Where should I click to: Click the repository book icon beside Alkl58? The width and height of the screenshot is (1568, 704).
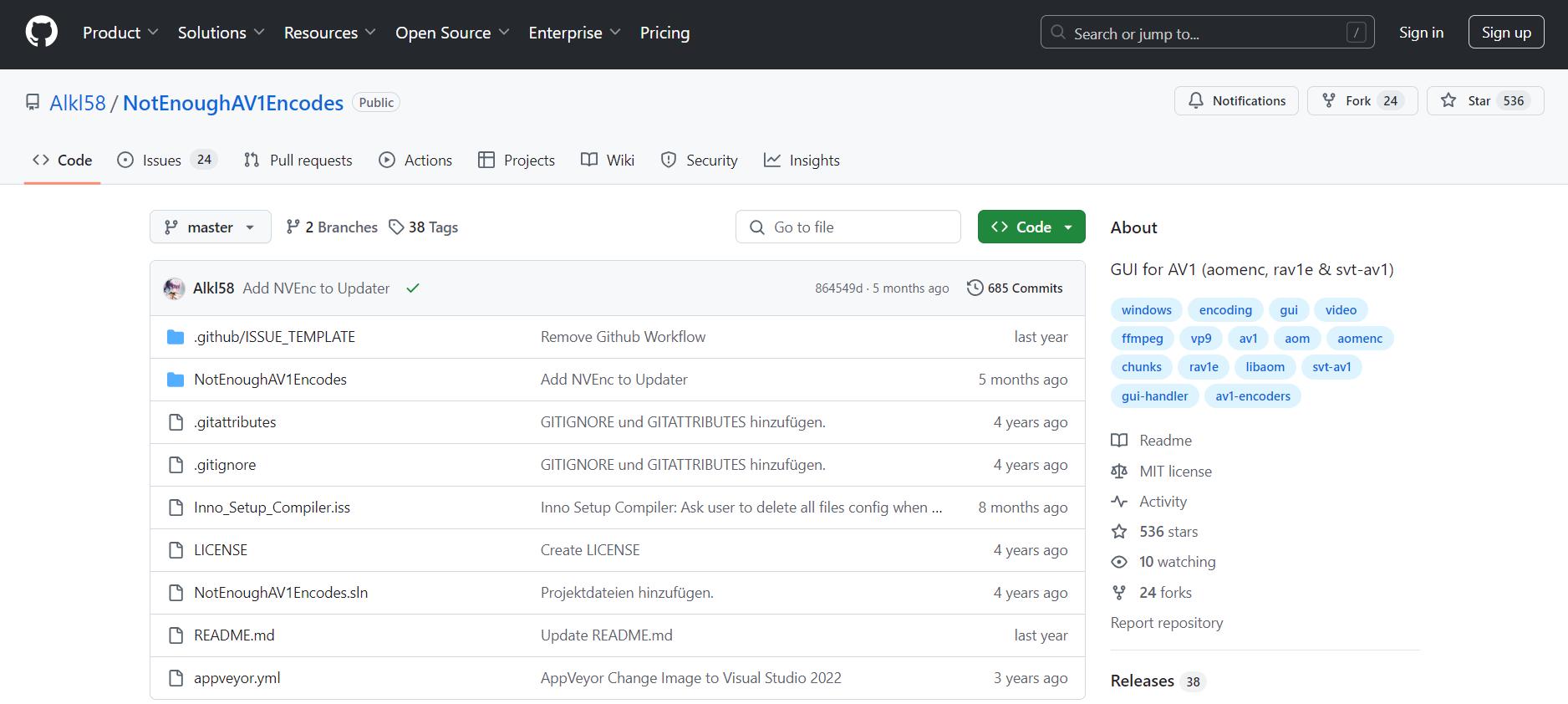click(33, 102)
